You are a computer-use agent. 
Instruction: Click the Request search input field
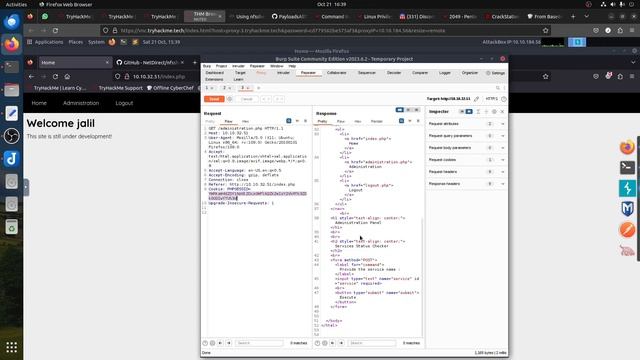point(260,343)
